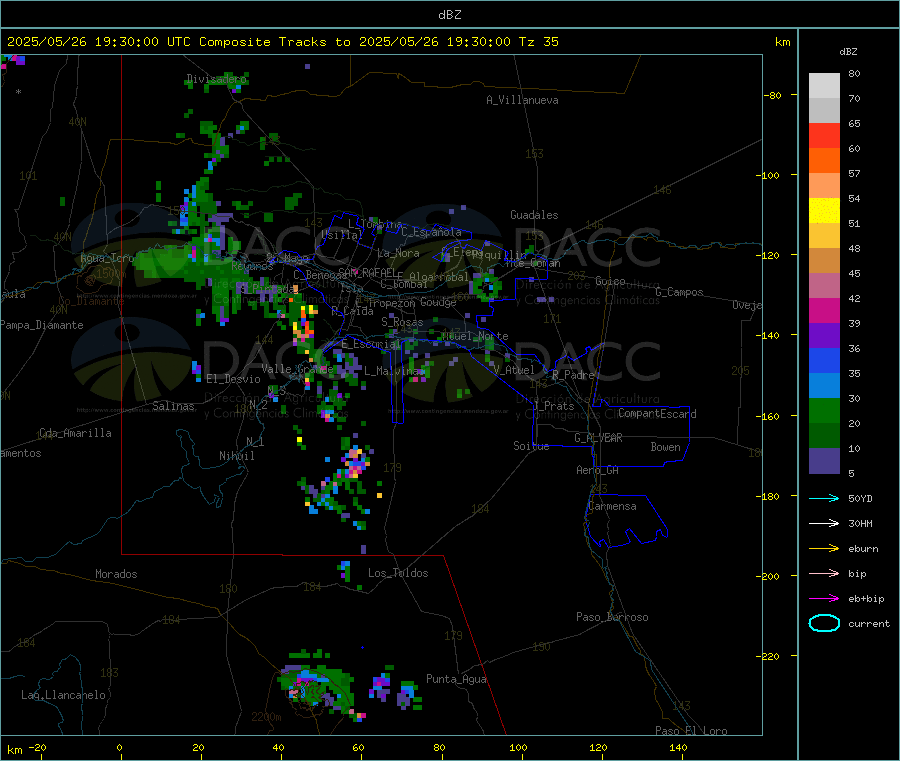Viewport: 900px width, 761px height.
Task: Click the SAN_RAFAEL city label
Action: point(367,272)
